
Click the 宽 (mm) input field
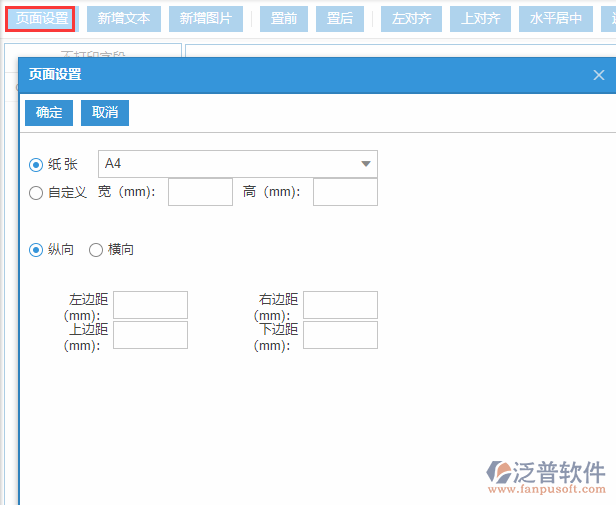[200, 192]
